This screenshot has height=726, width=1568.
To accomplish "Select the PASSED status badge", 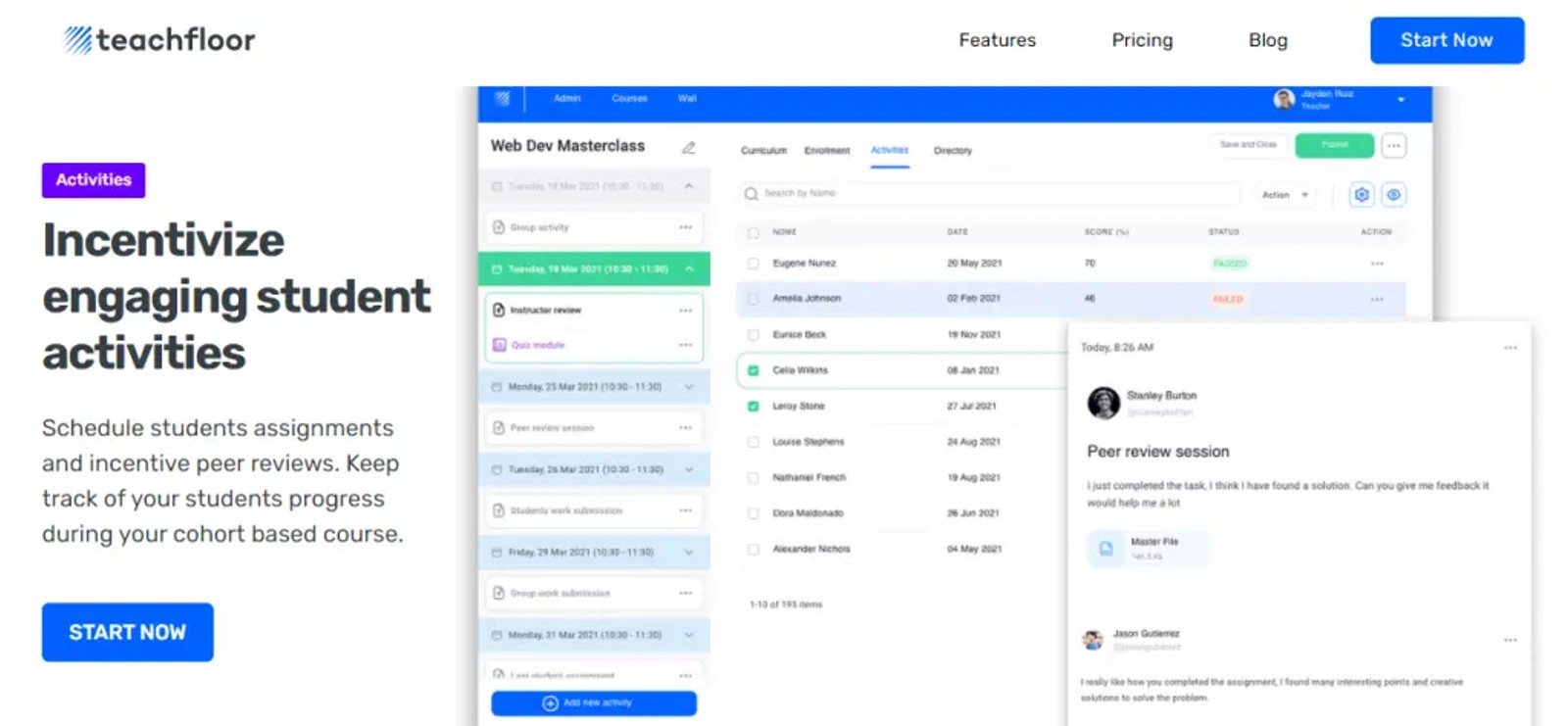I will coord(1230,264).
